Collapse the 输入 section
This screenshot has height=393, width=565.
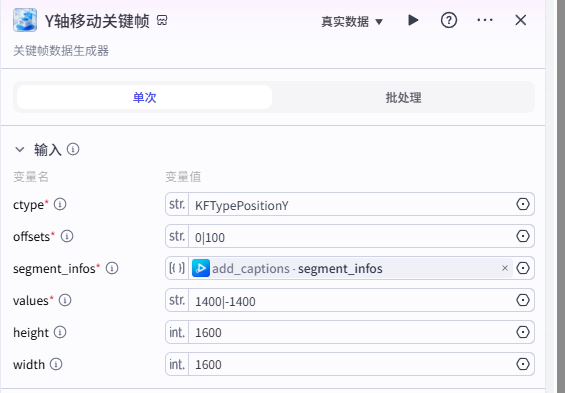coord(20,149)
